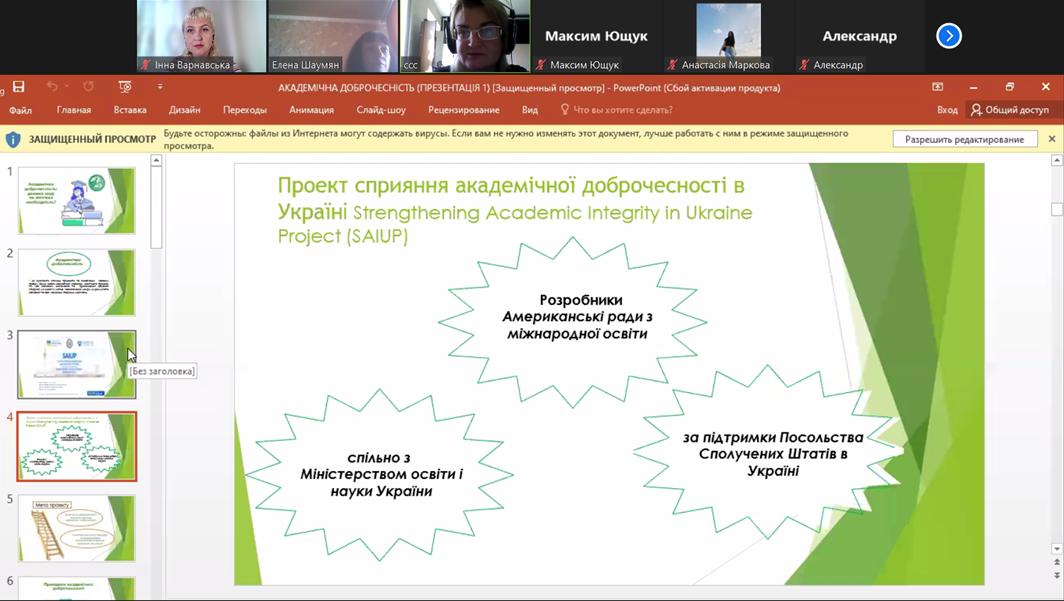Open the Вставка ribbon tab

point(130,110)
